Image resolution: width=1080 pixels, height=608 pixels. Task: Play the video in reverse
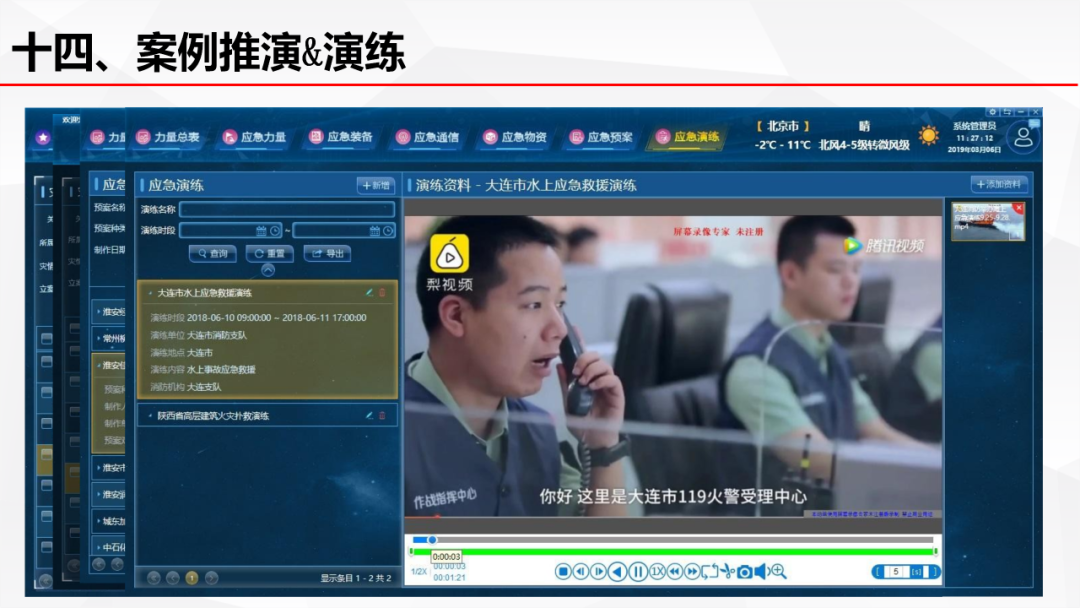(617, 572)
